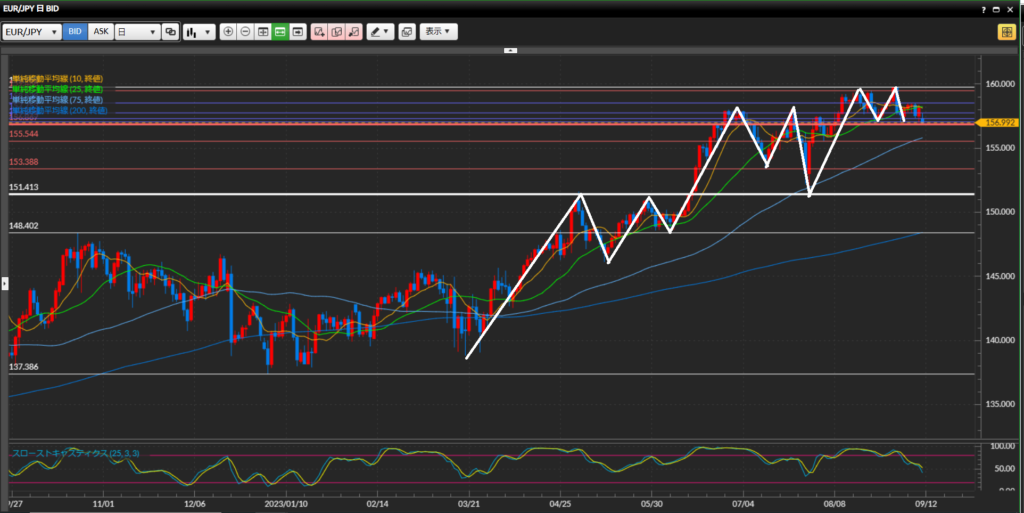This screenshot has width=1024, height=513.
Task: Switch price display to ASK
Action: click(101, 32)
